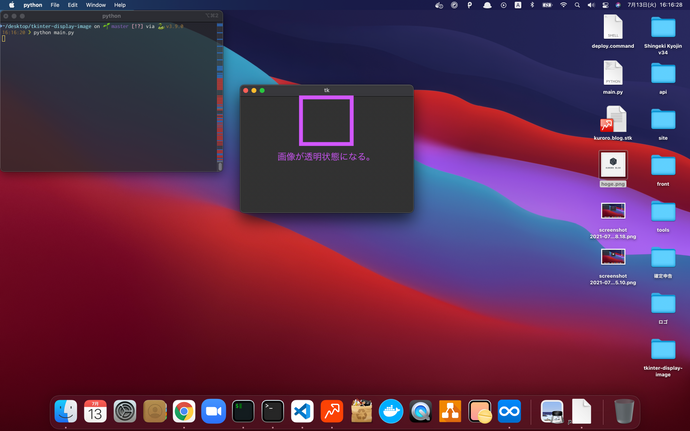Select the hoge.png thumbnail on the desktop

click(613, 163)
